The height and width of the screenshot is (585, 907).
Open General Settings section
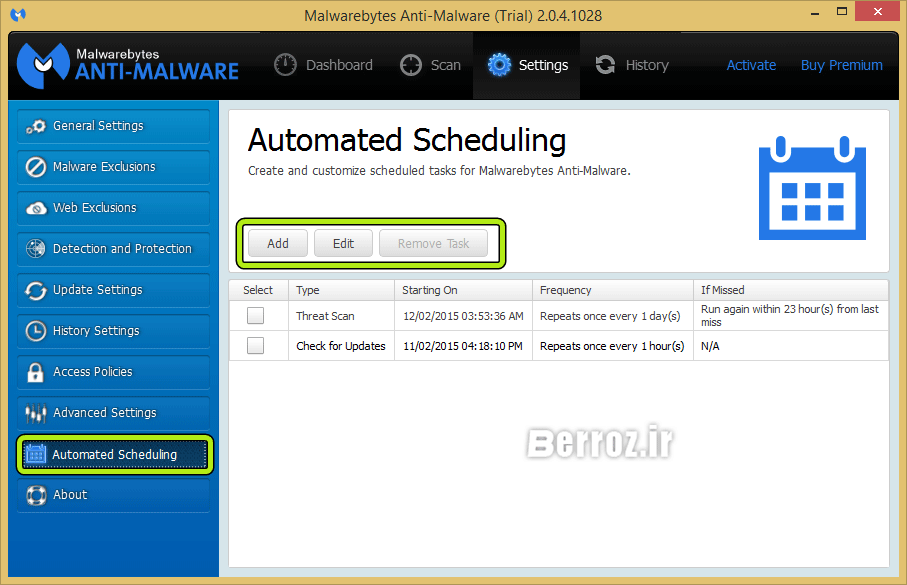(x=113, y=126)
